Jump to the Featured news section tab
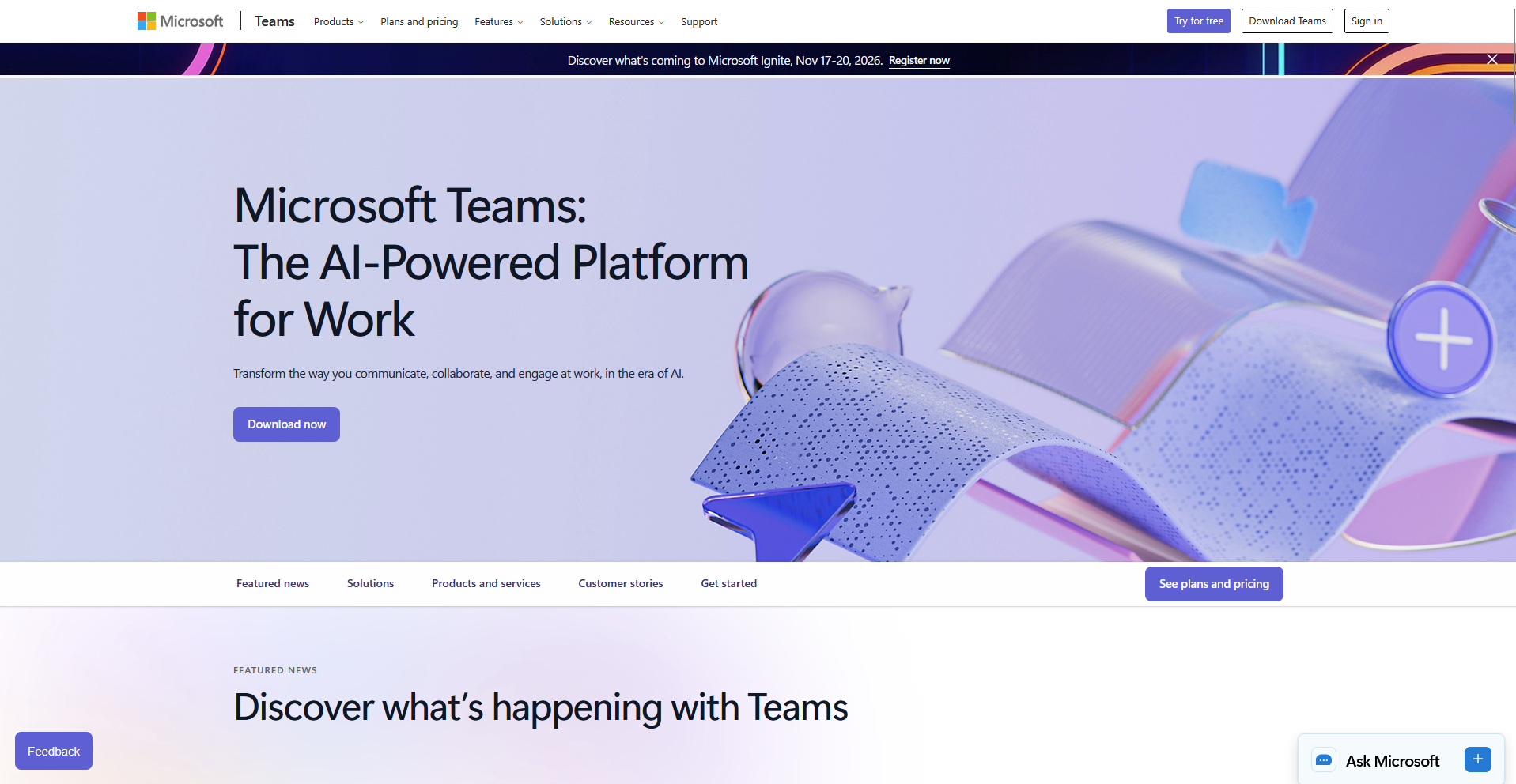1516x784 pixels. [273, 583]
